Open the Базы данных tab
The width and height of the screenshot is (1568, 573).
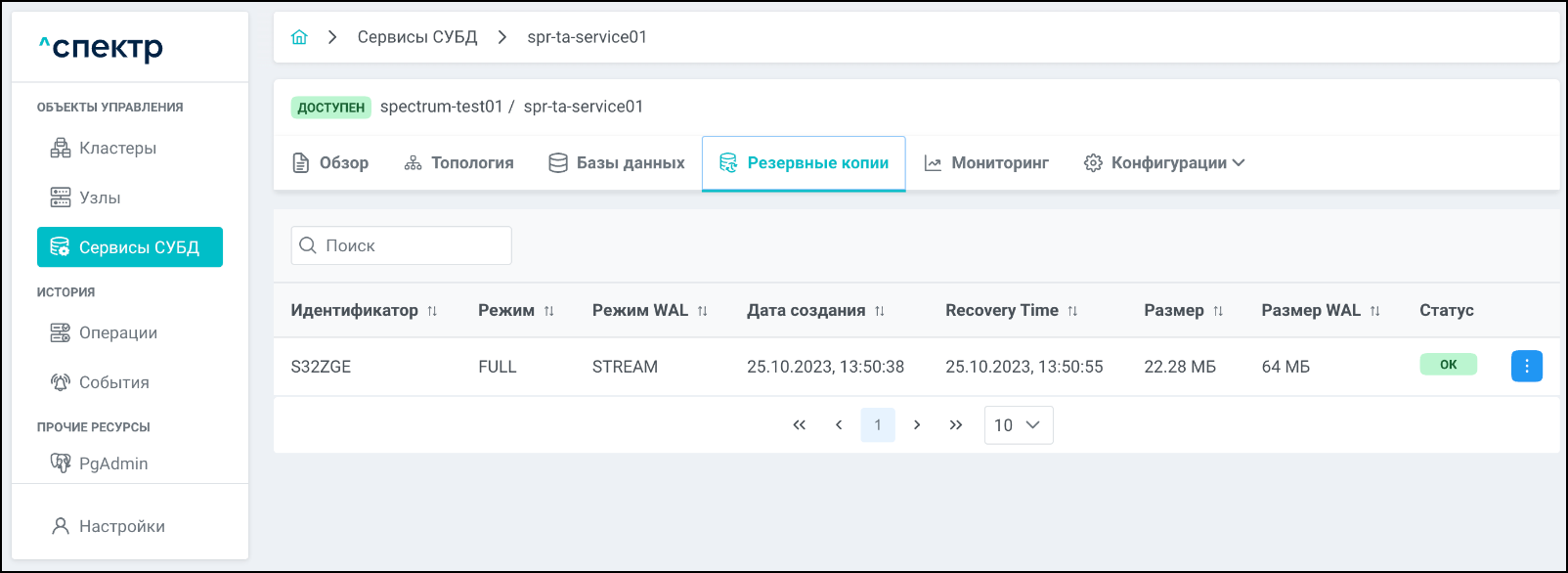pyautogui.click(x=617, y=163)
